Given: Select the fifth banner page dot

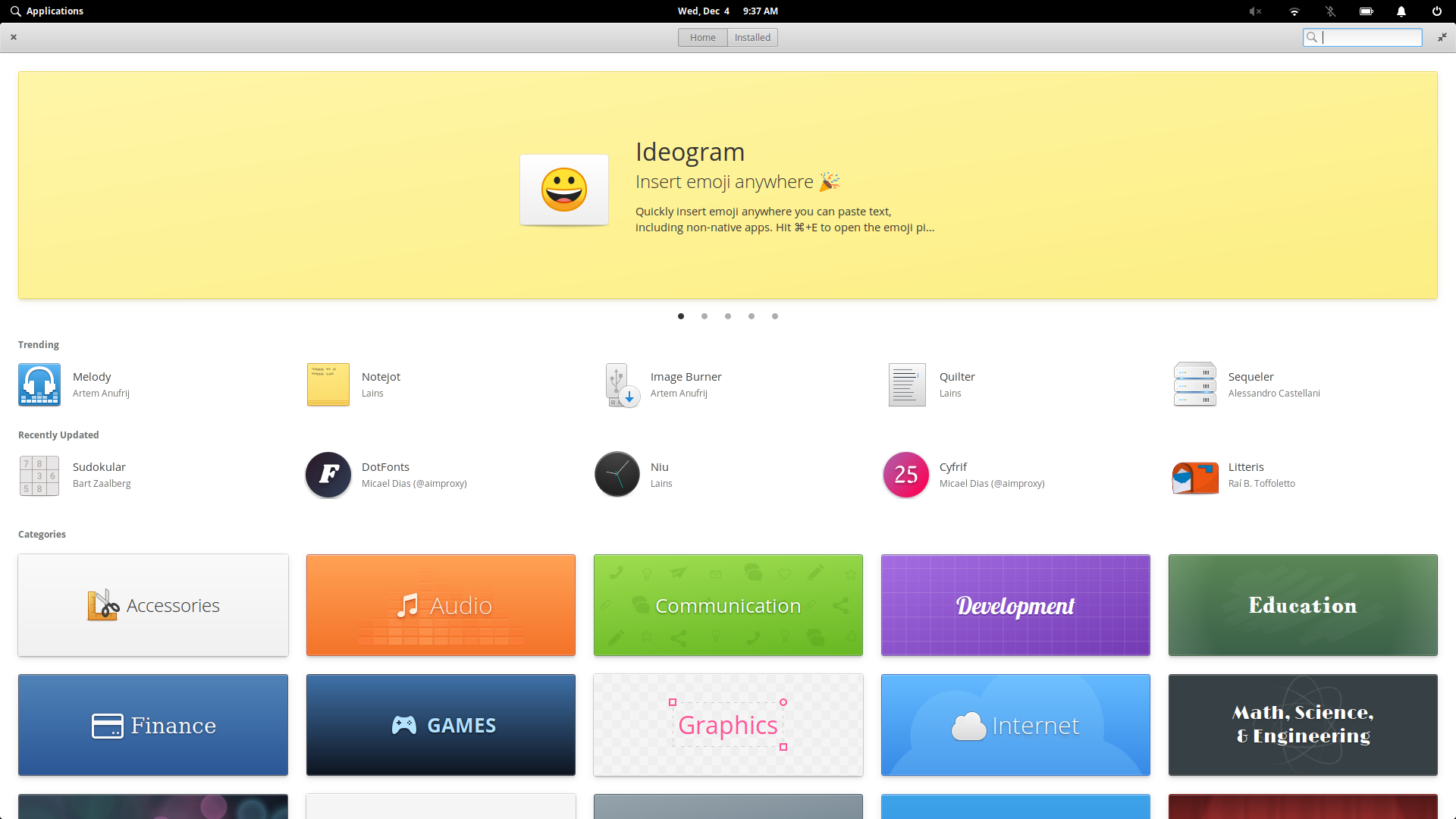Looking at the screenshot, I should (775, 316).
